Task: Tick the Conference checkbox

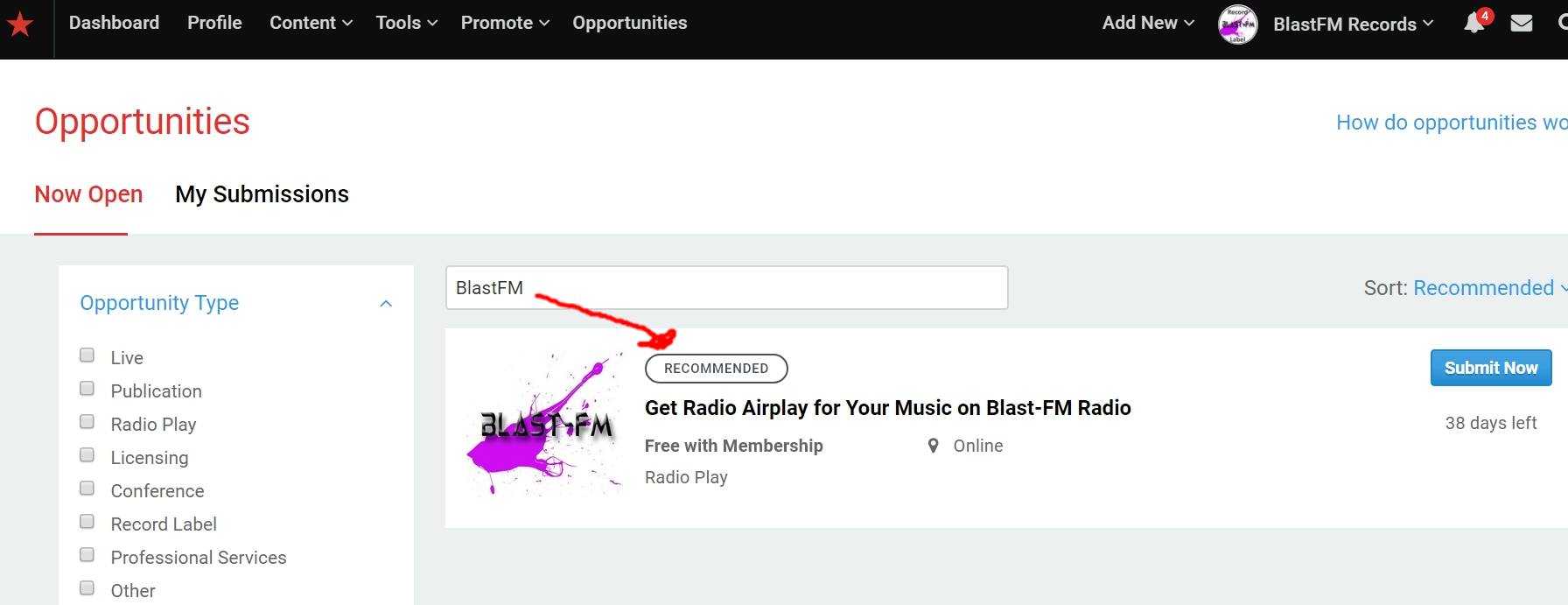Action: [87, 489]
